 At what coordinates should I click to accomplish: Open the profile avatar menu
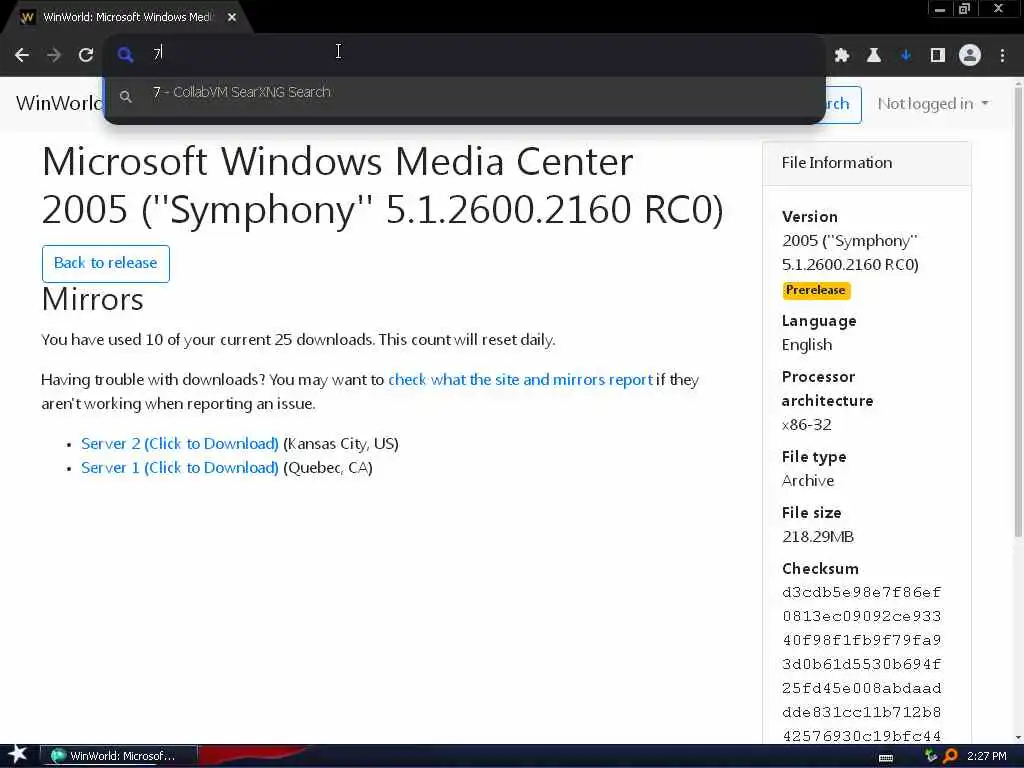click(x=970, y=56)
